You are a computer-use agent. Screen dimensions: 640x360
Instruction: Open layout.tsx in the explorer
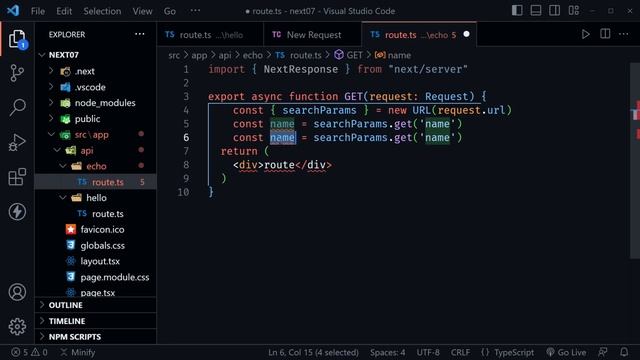point(96,261)
